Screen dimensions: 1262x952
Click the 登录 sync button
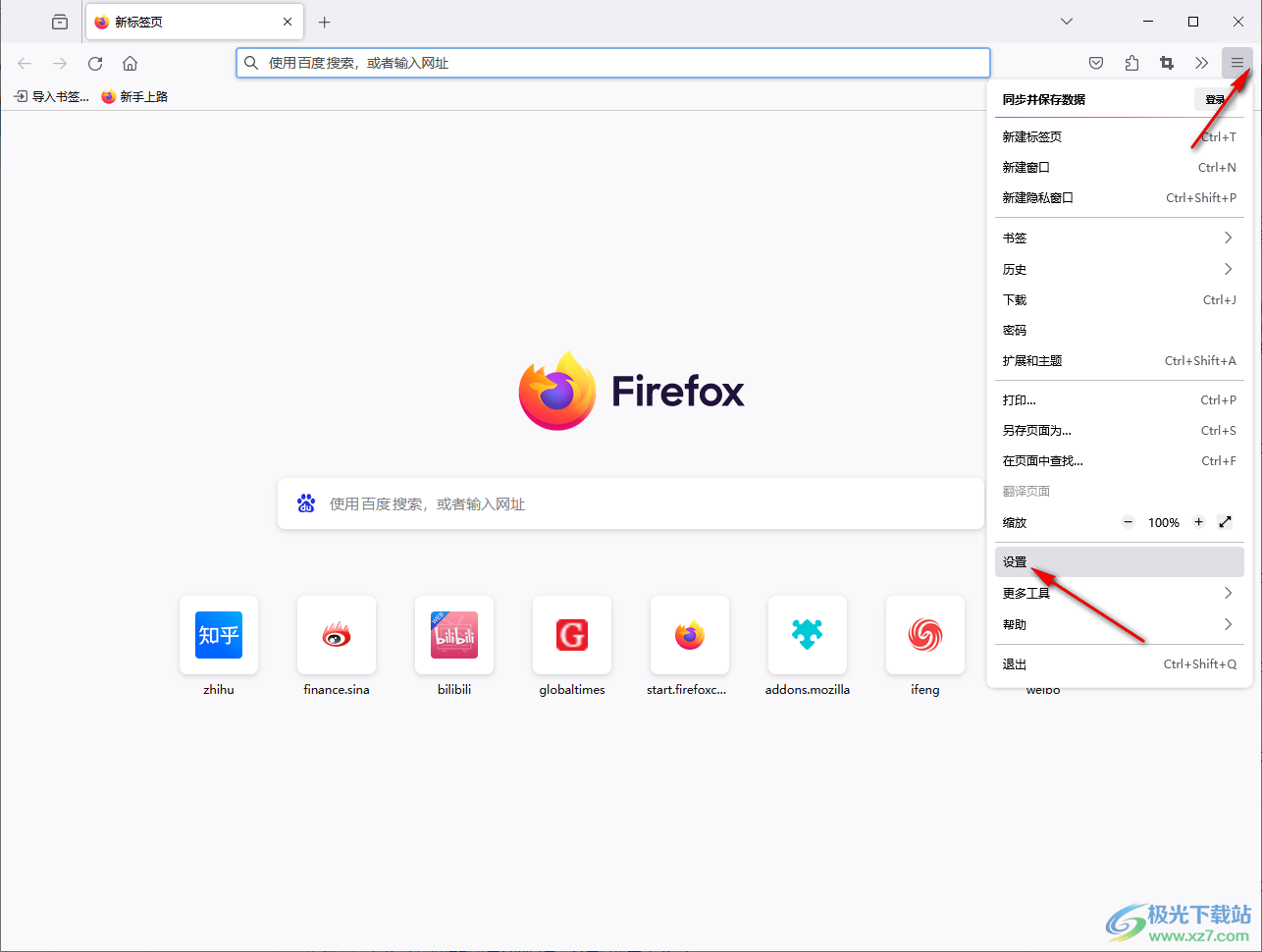(x=1216, y=99)
